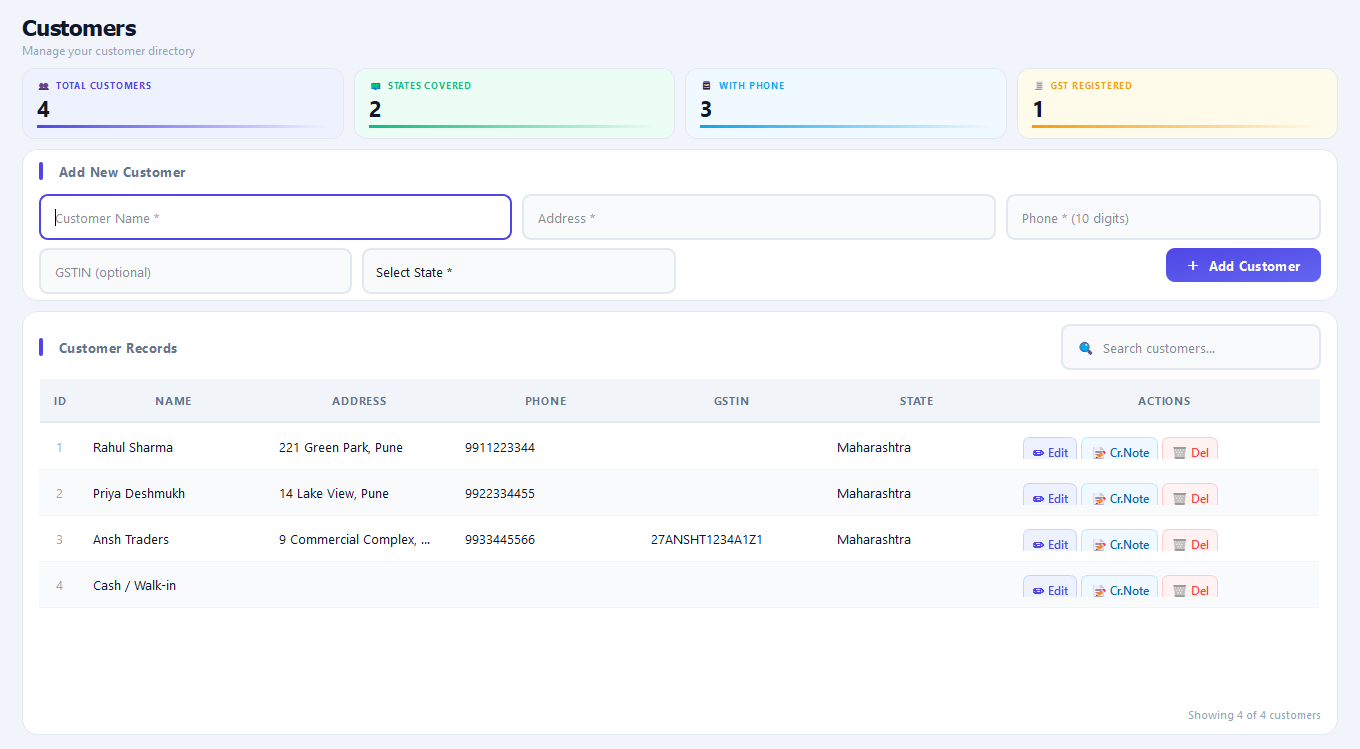The width and height of the screenshot is (1360, 749).
Task: Select the name Cash / Walk-in
Action: click(x=134, y=585)
